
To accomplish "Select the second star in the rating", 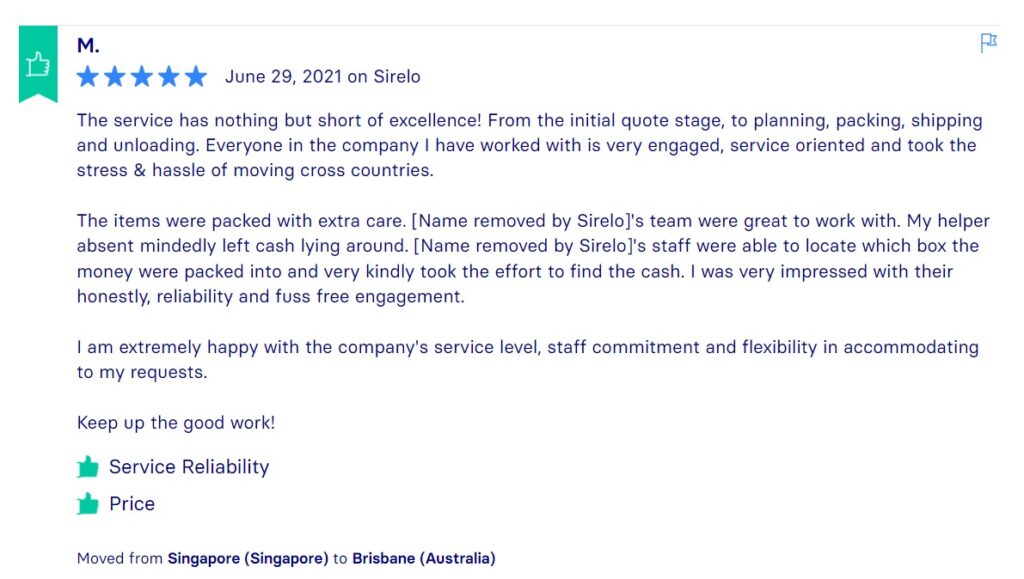I will 115,75.
